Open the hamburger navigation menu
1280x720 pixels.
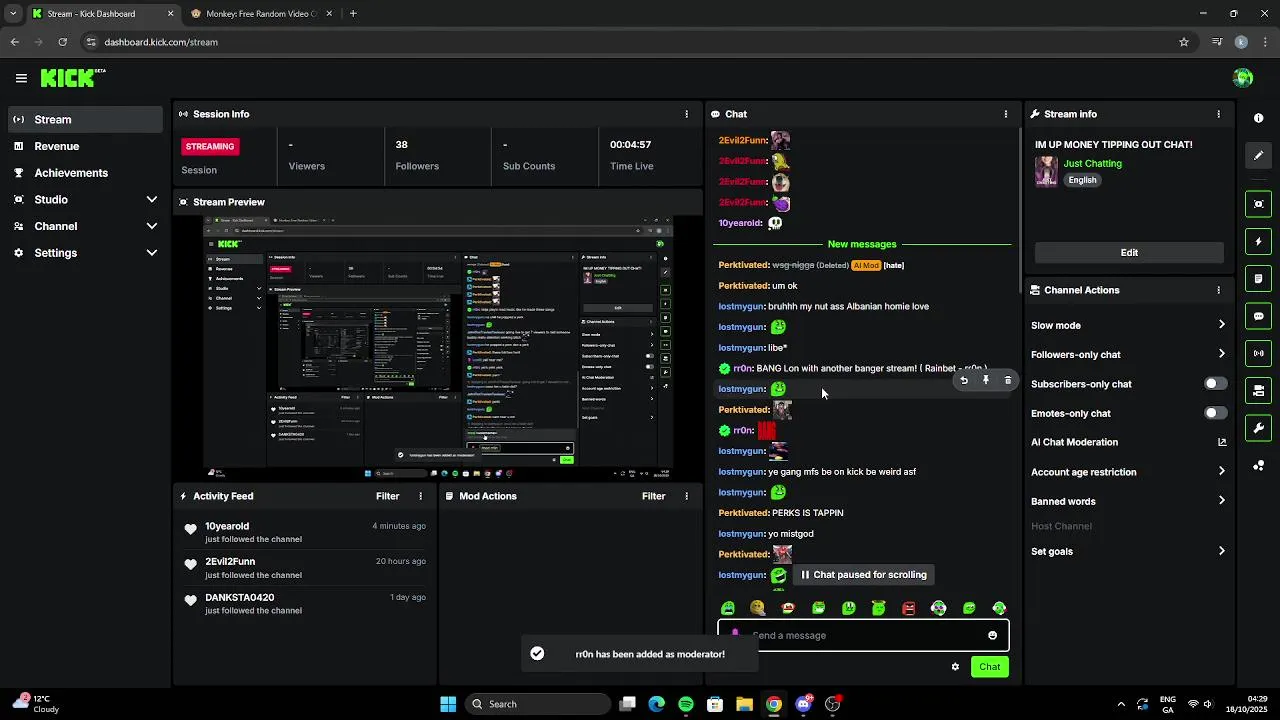click(x=21, y=78)
